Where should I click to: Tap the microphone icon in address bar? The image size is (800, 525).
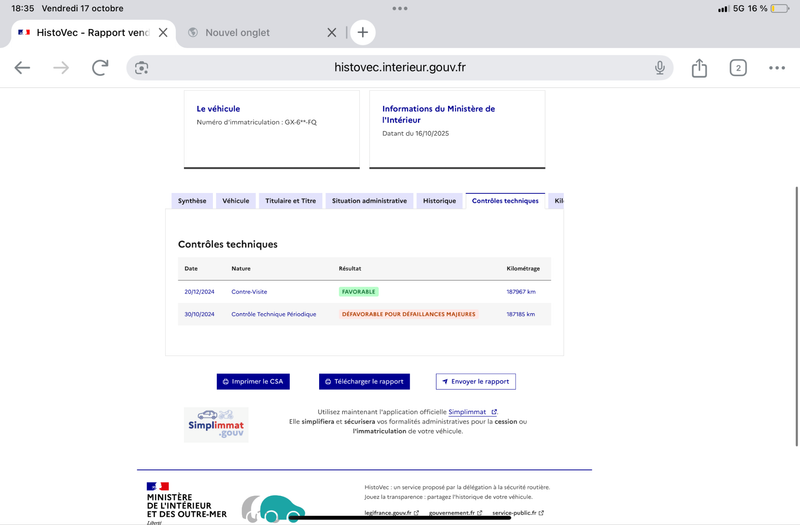click(x=660, y=67)
